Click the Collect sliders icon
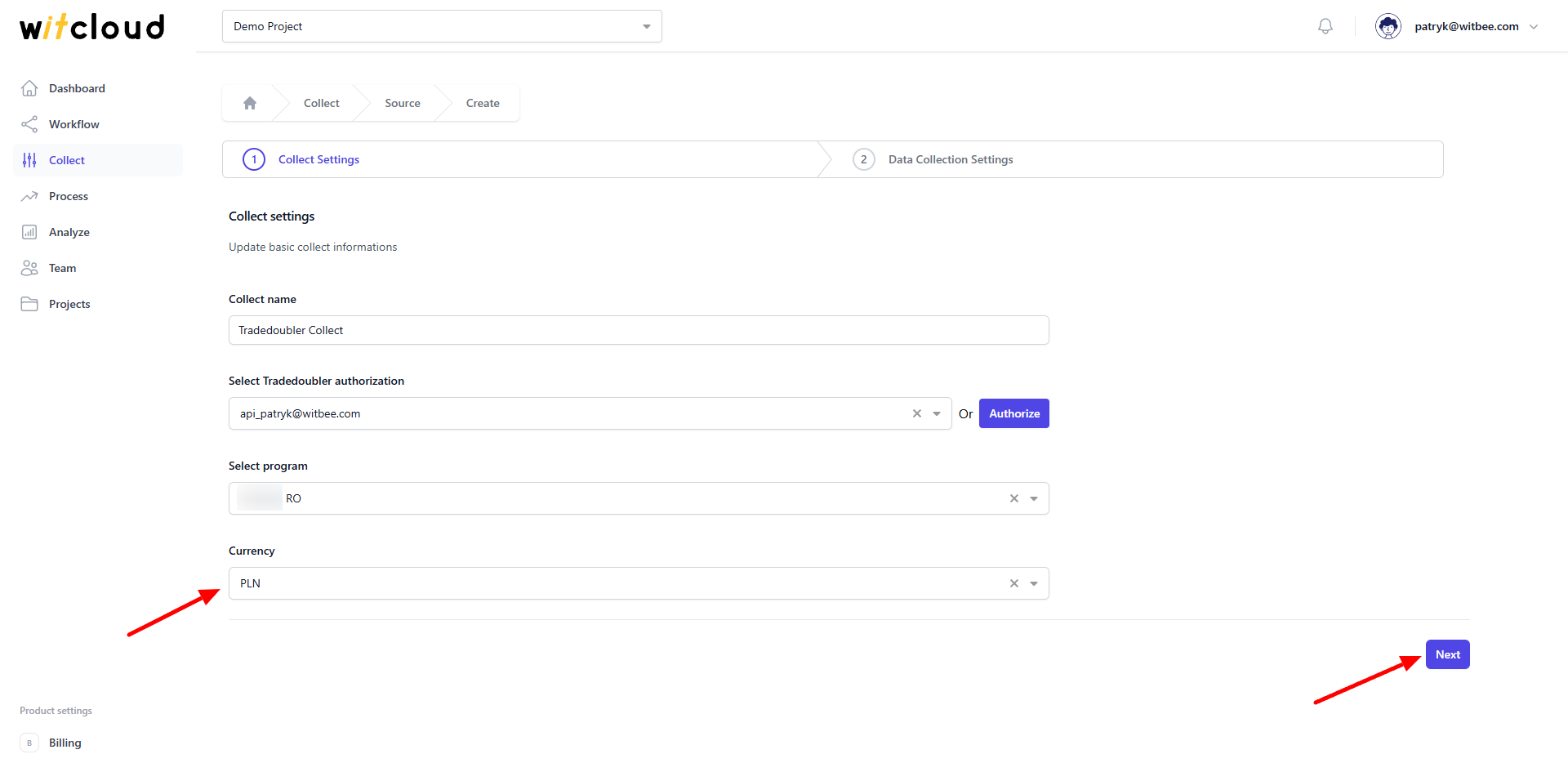 click(x=29, y=160)
